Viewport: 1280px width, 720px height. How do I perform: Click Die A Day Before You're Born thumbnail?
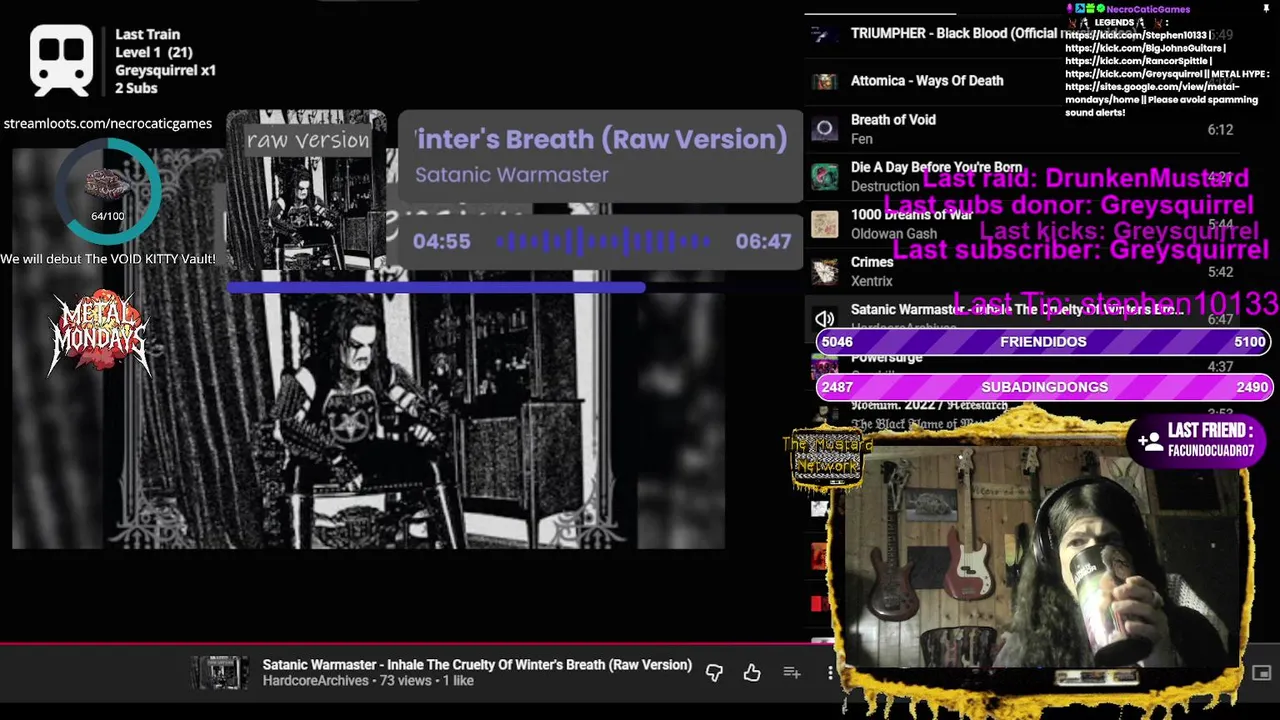click(x=824, y=176)
